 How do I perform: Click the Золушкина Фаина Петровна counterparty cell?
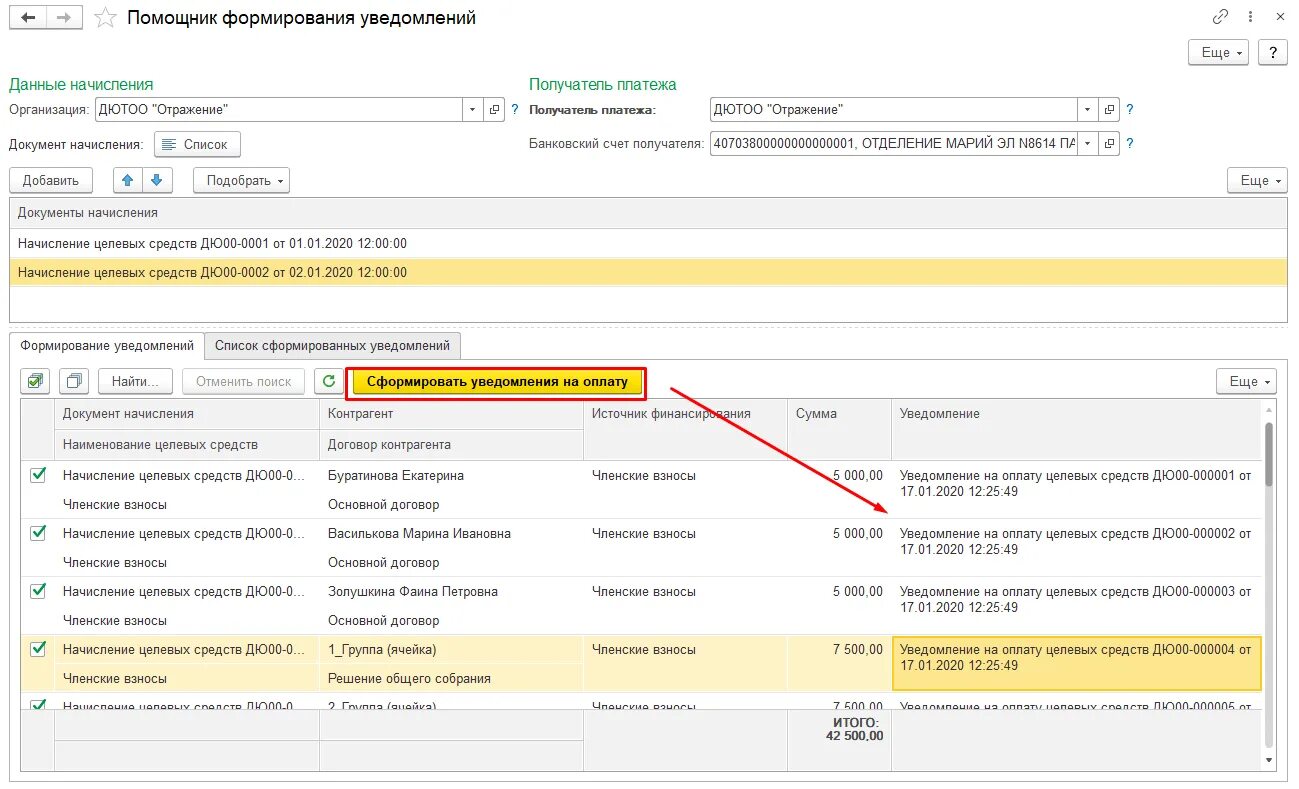[451, 591]
